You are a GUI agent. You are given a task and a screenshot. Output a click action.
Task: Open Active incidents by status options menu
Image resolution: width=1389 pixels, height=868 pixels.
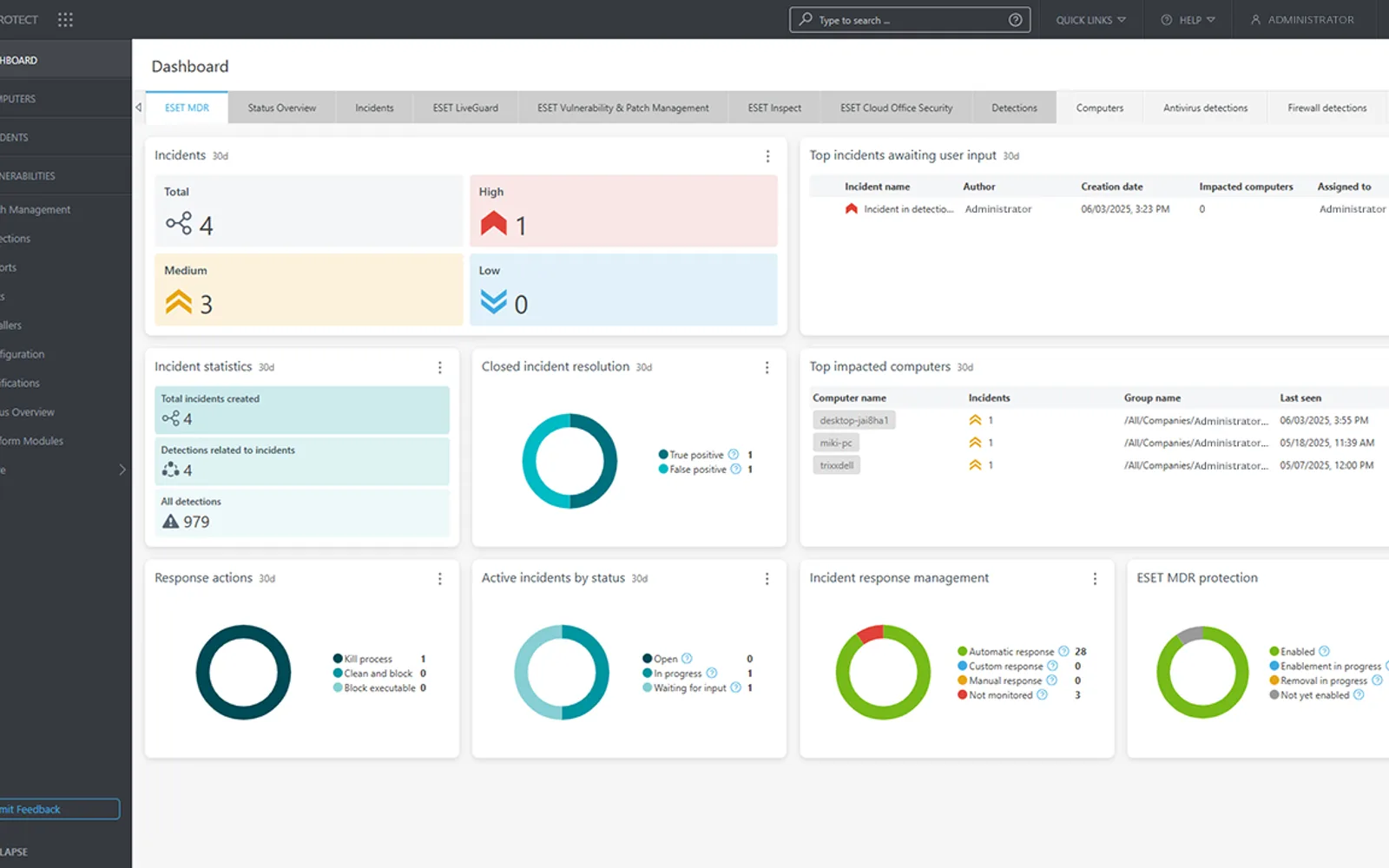pyautogui.click(x=767, y=578)
